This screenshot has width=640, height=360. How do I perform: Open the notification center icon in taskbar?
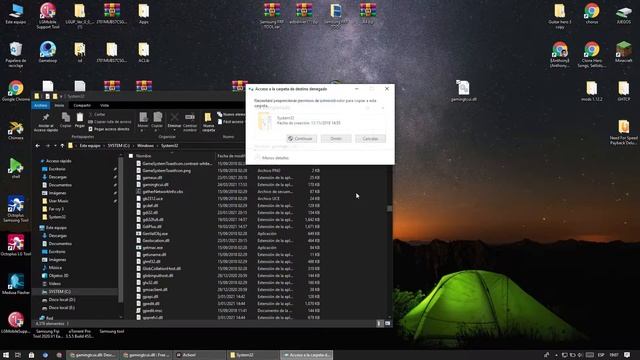click(x=627, y=355)
